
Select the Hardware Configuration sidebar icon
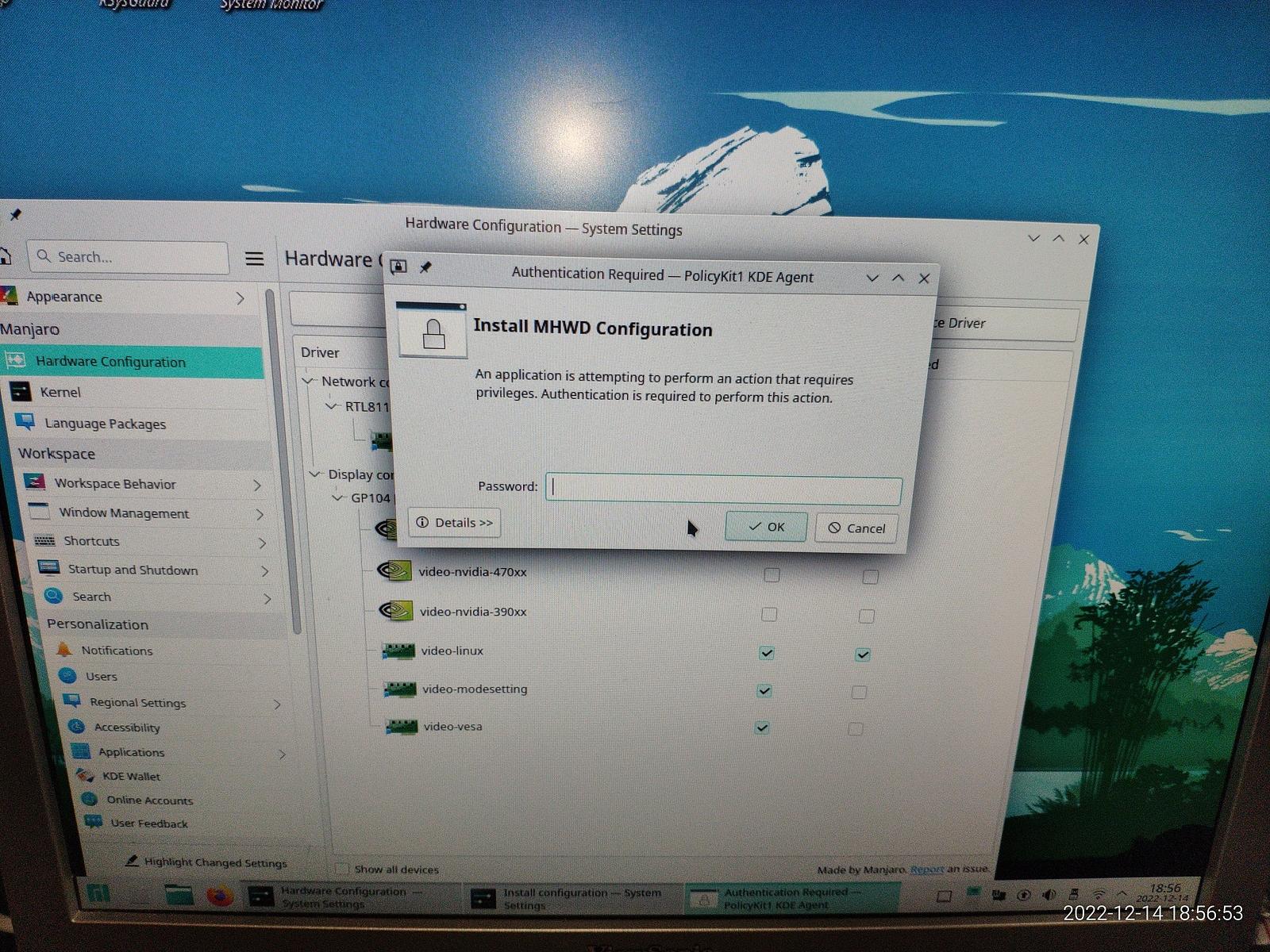[15, 360]
